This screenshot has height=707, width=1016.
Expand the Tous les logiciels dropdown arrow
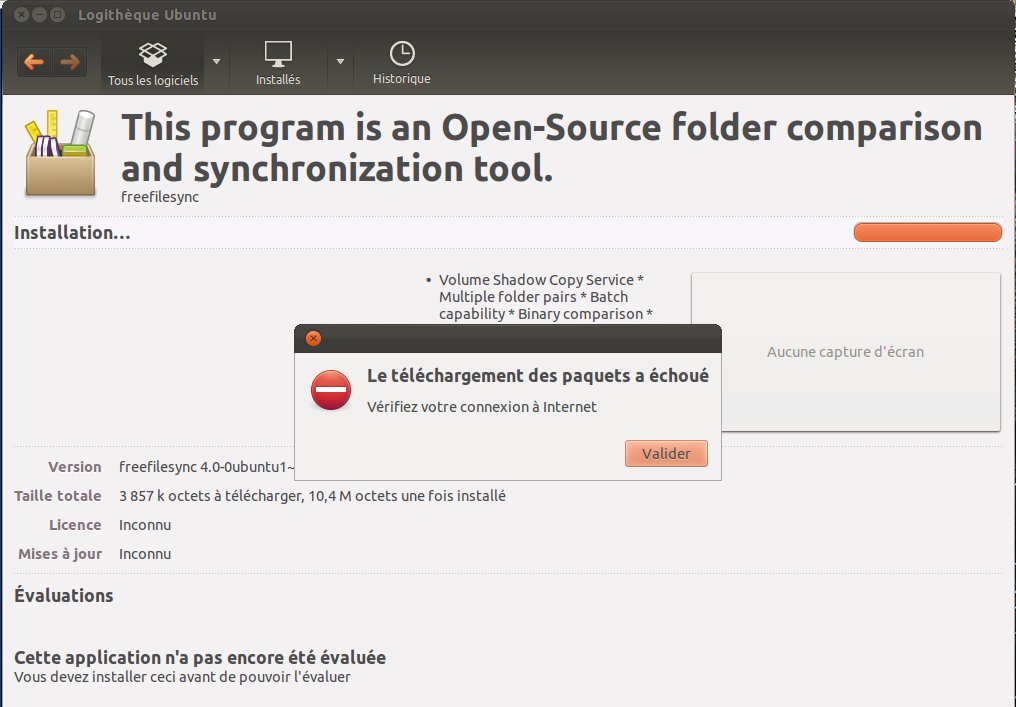tap(216, 62)
